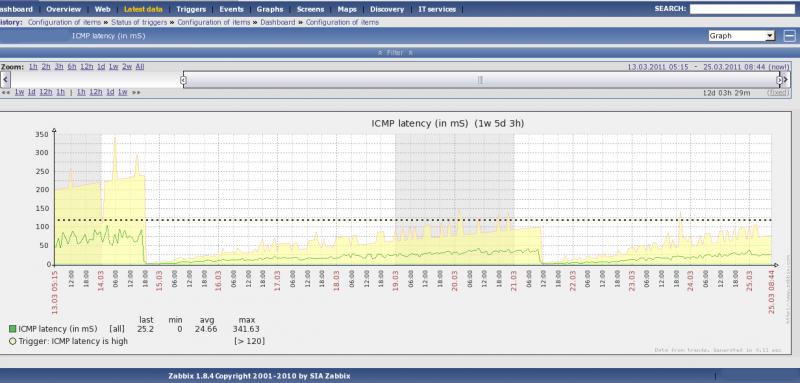800x383 pixels.
Task: Click the green ICMP latency legend swatch
Action: pyautogui.click(x=13, y=329)
